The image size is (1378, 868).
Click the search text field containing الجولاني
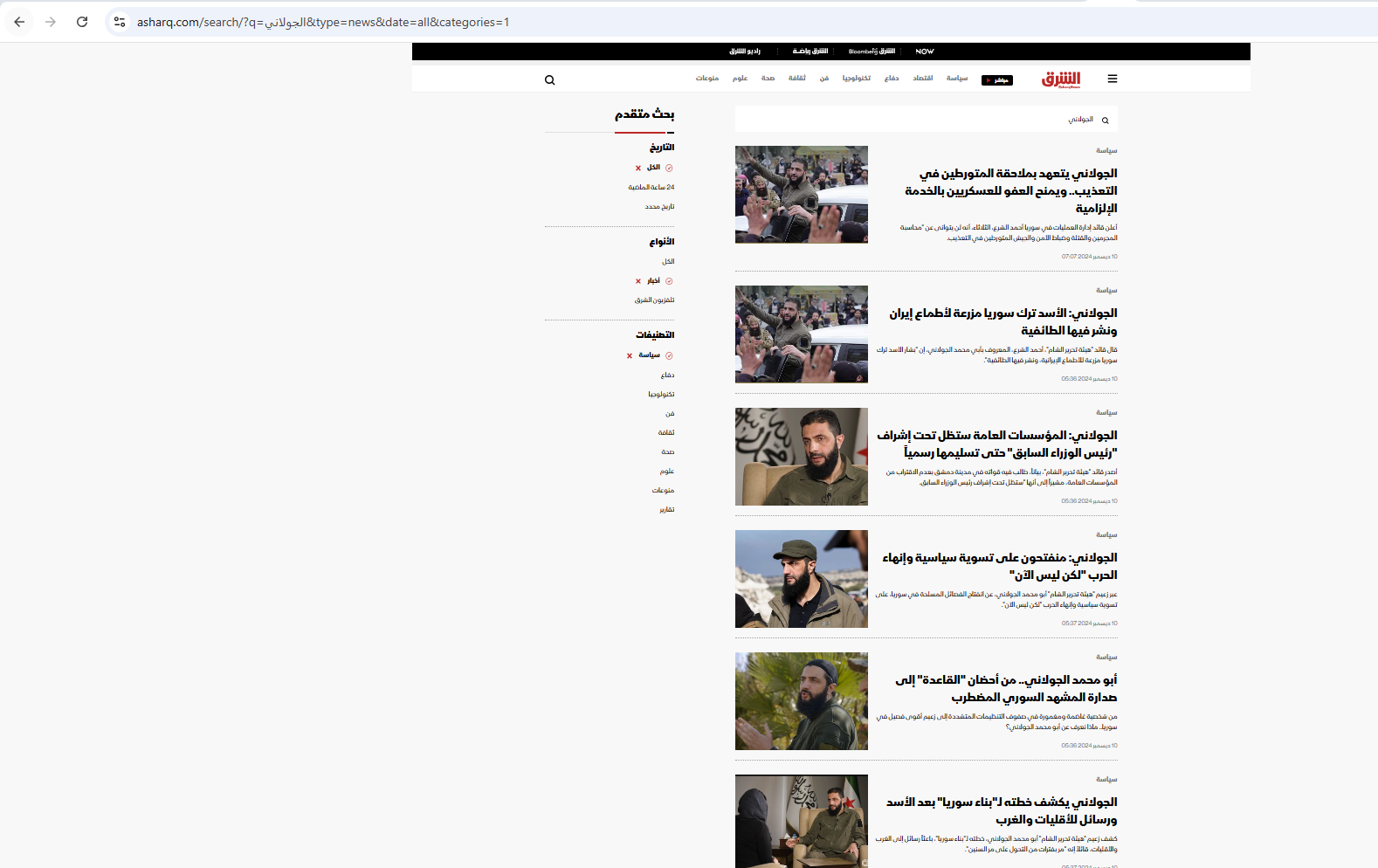tap(961, 120)
